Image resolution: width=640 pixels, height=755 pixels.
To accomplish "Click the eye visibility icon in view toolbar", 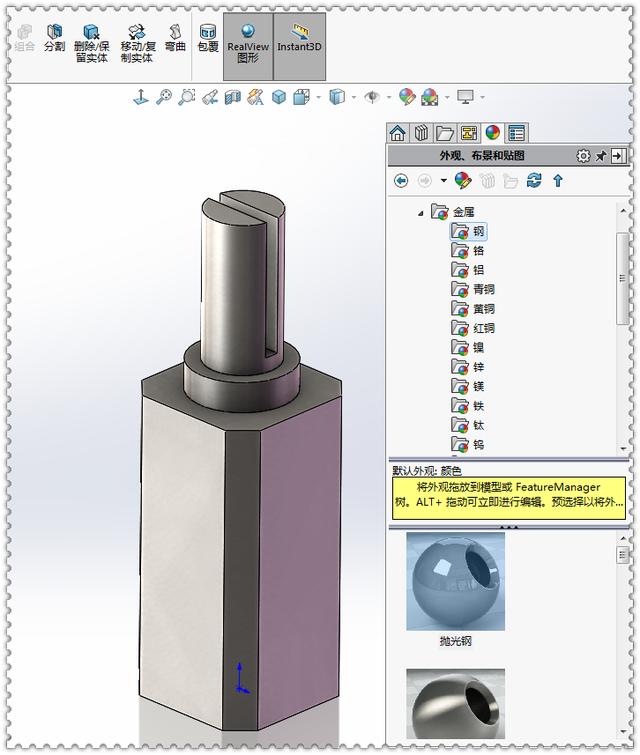I will click(372, 97).
